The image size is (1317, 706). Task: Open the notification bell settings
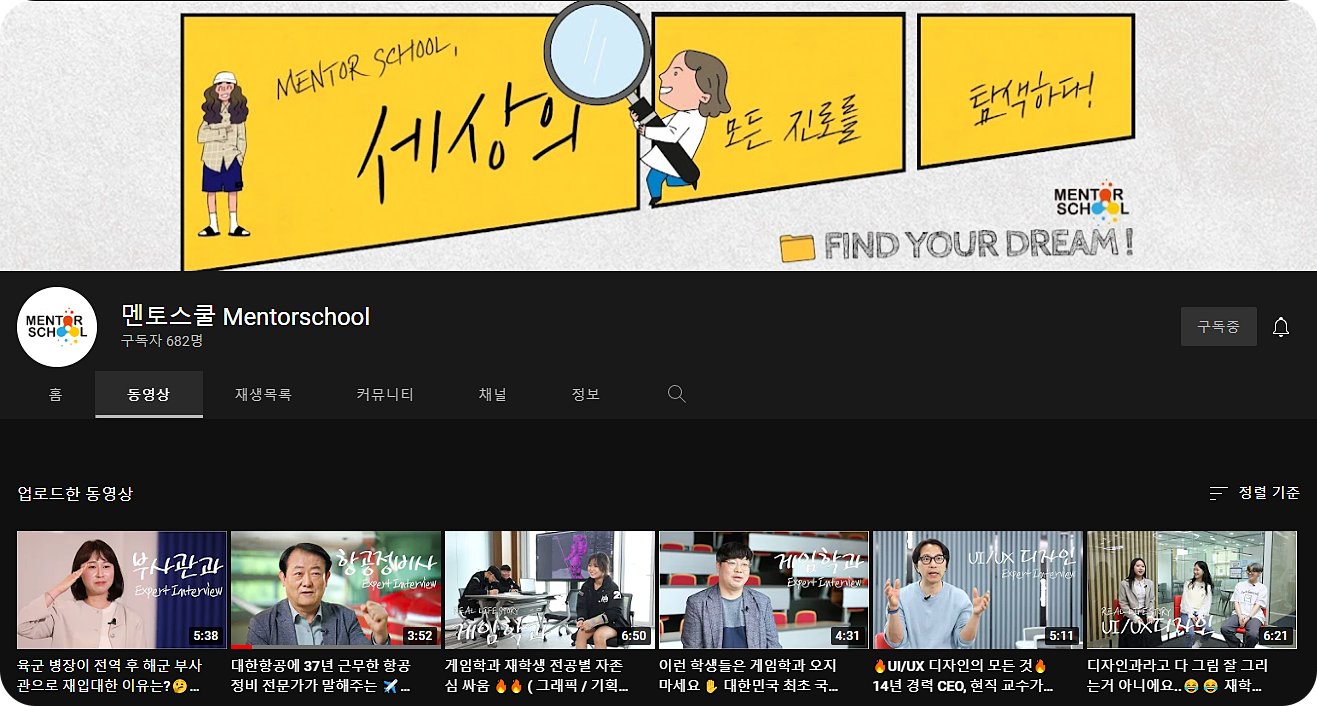pyautogui.click(x=1281, y=327)
